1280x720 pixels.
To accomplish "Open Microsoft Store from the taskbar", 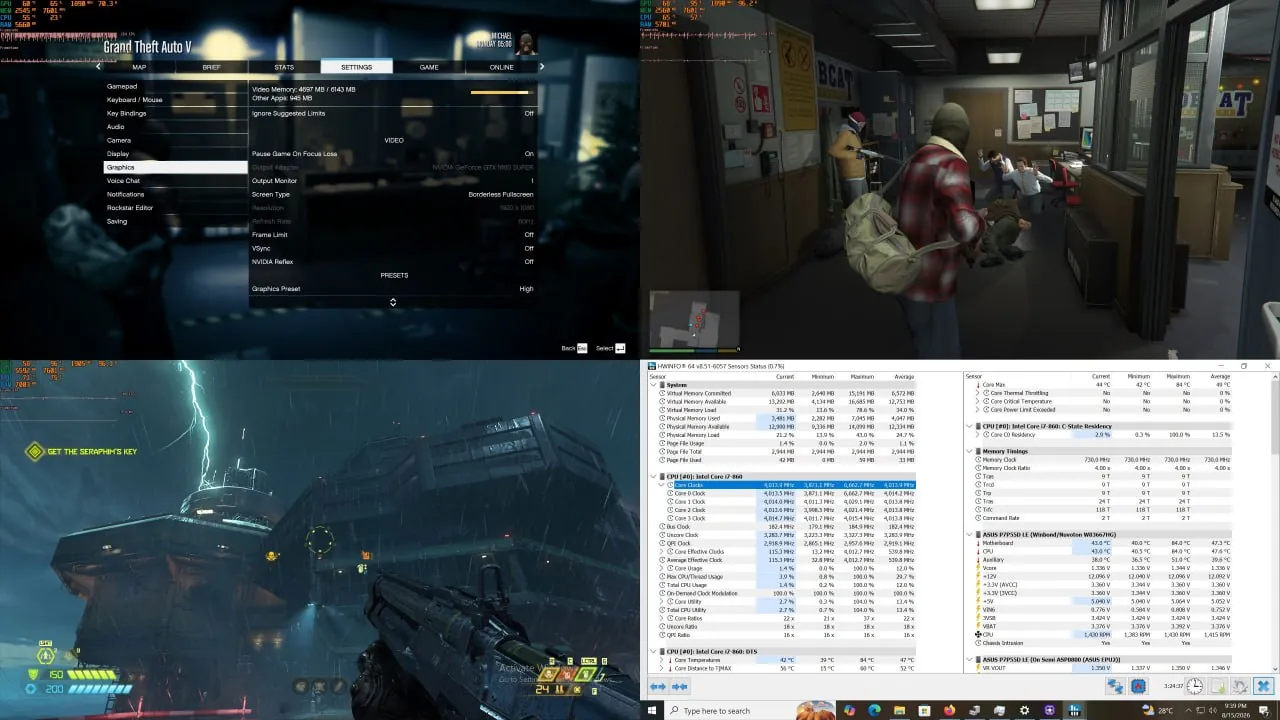I will click(923, 710).
